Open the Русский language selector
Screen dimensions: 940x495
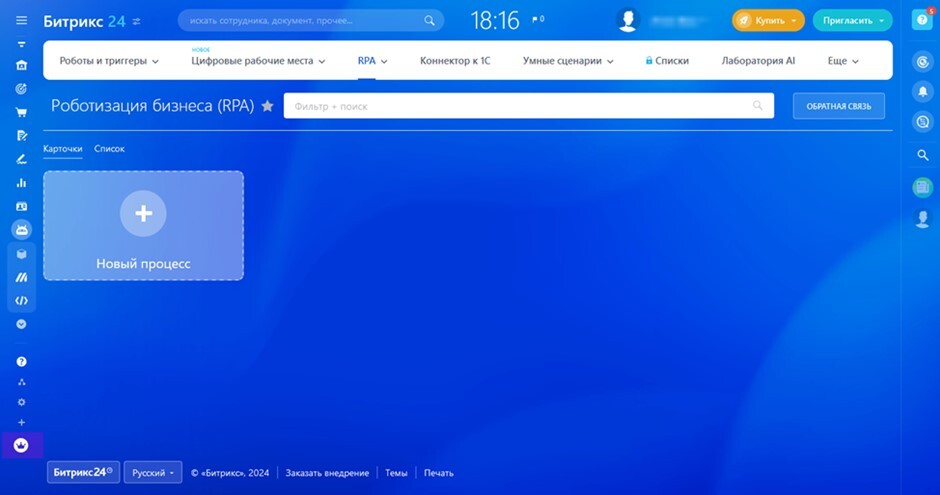[153, 472]
